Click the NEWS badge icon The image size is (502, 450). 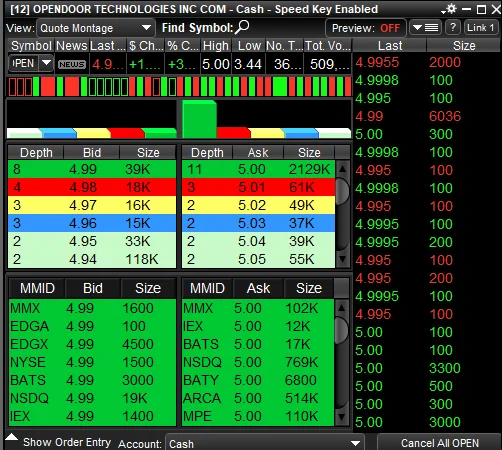tap(72, 64)
